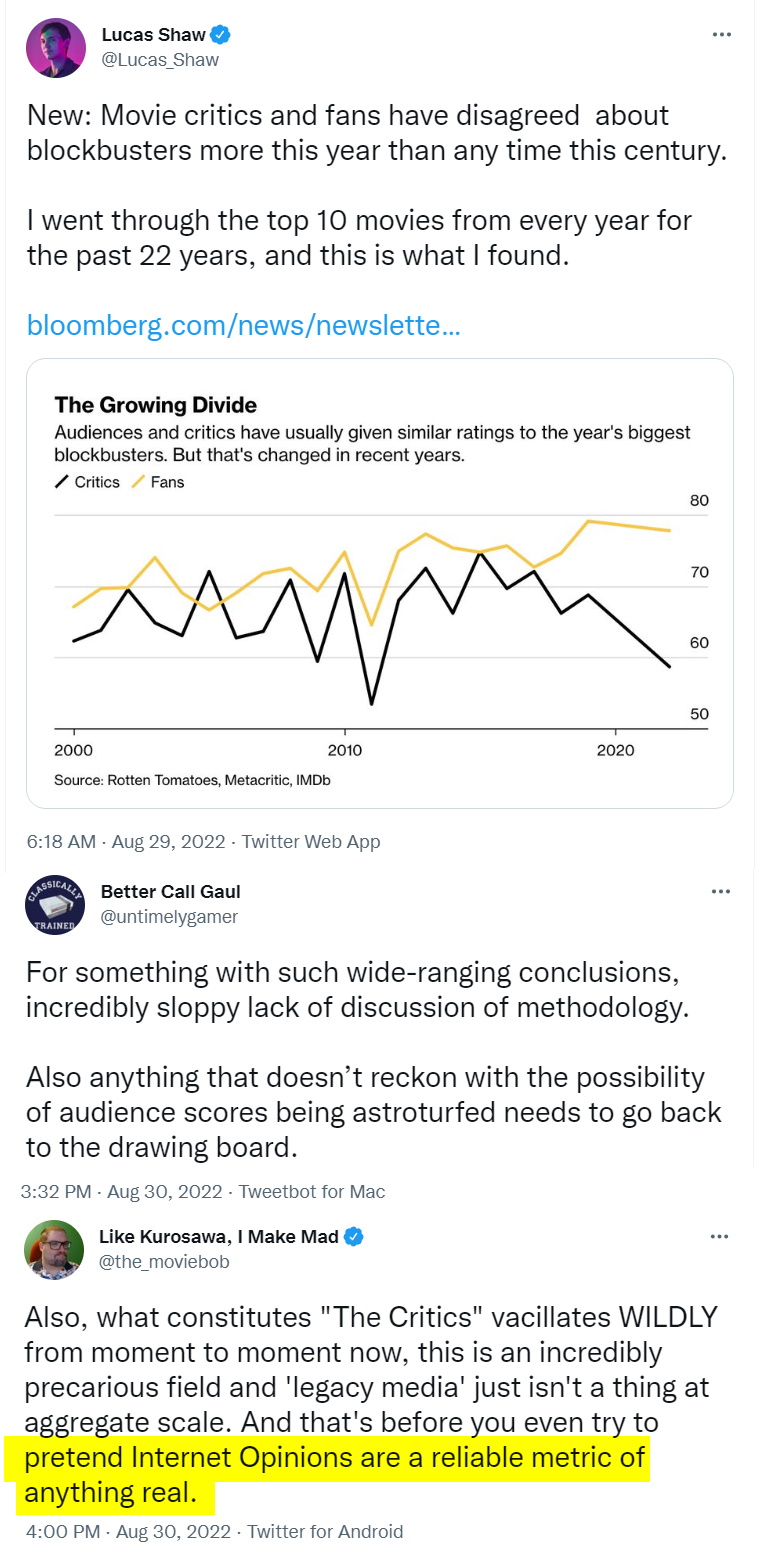This screenshot has height=1563, width=759.
Task: Click the Twitter for Android source label
Action: [325, 1531]
